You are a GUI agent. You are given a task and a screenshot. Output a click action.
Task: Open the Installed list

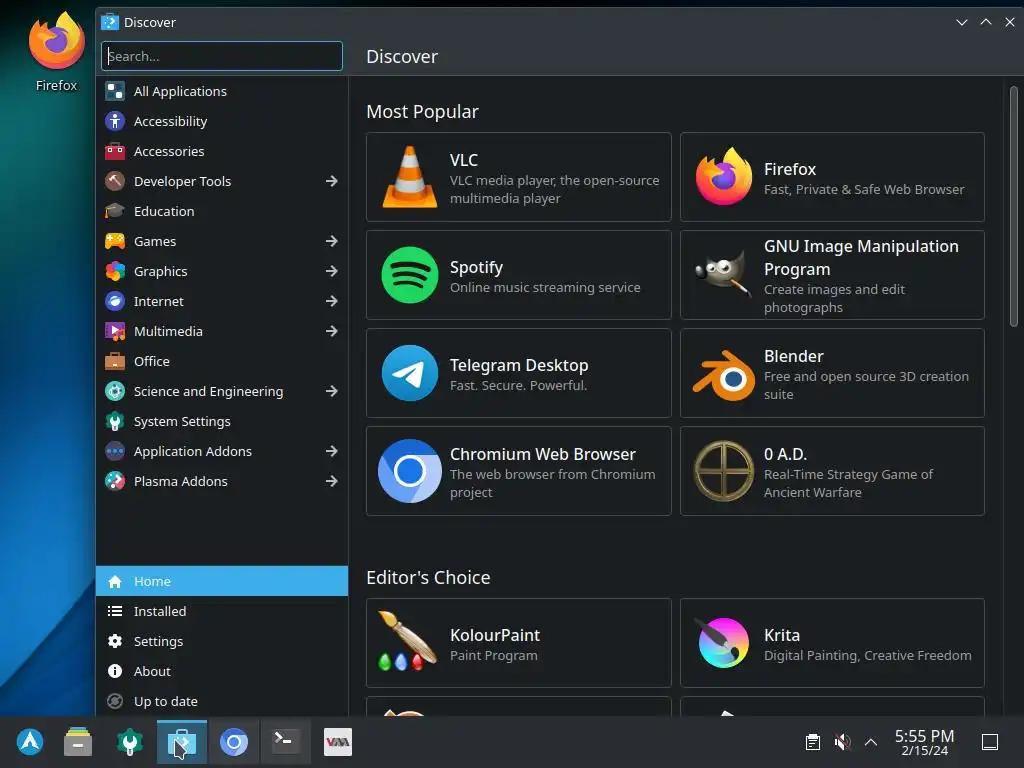[221, 611]
